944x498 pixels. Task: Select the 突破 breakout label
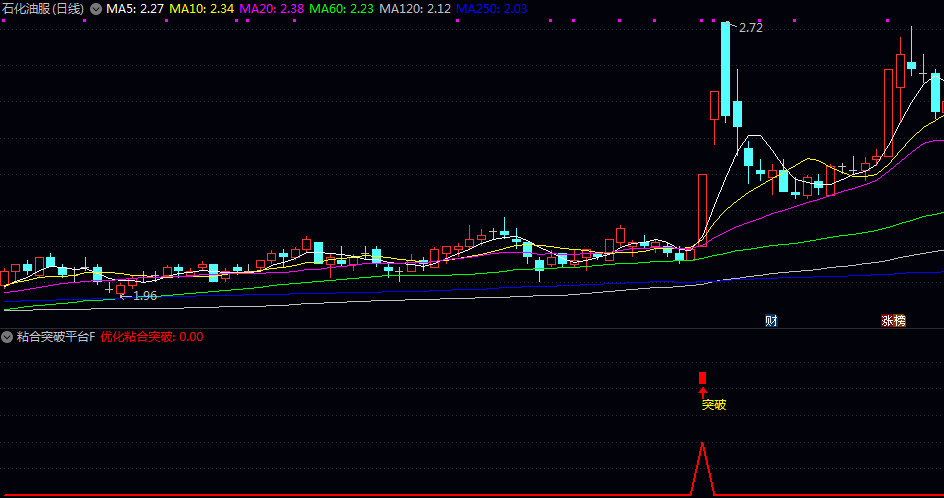(713, 405)
